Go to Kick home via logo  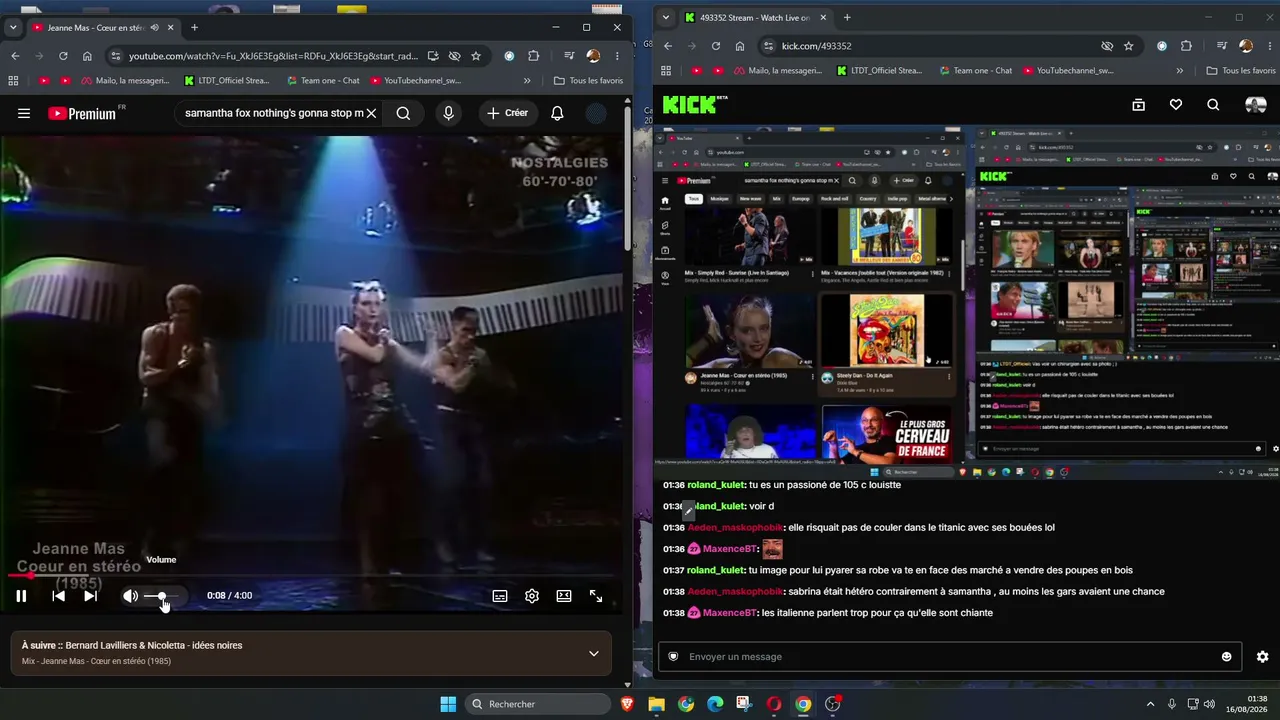[x=695, y=105]
